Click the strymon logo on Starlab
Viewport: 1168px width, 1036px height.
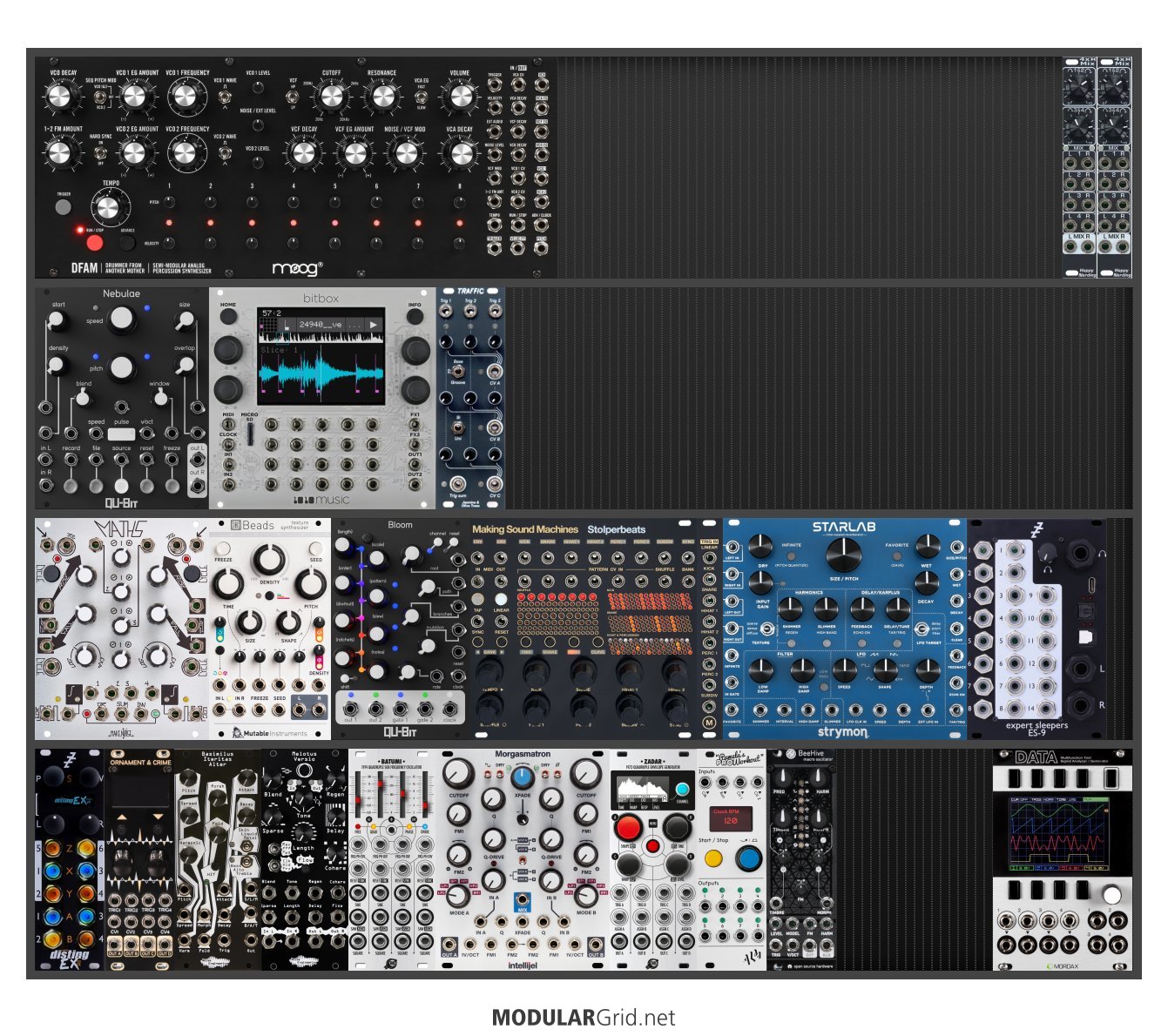(x=842, y=731)
